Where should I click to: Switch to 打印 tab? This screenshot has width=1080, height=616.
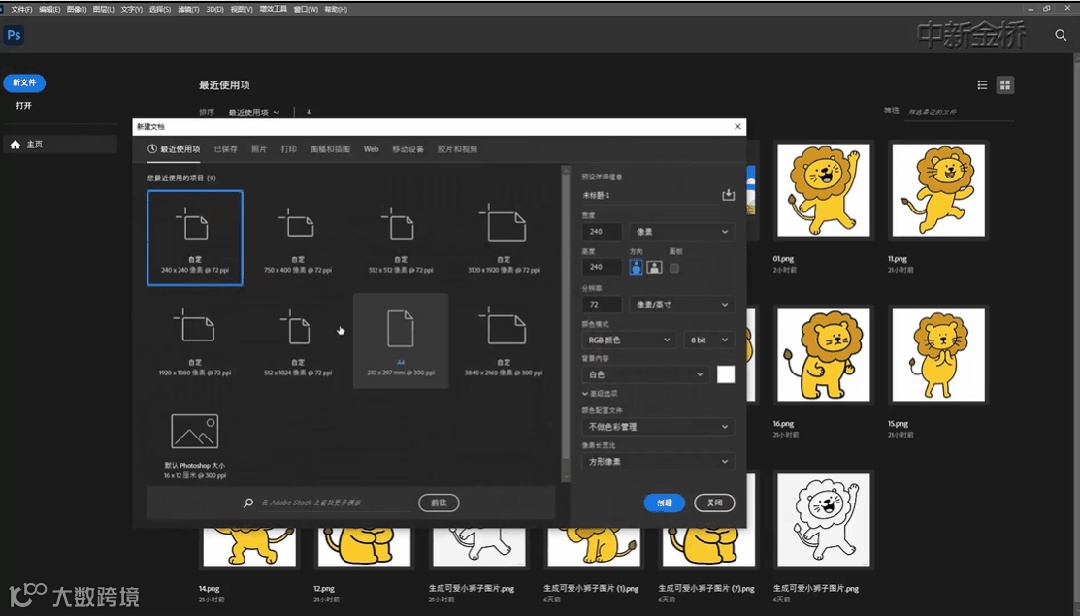click(x=289, y=149)
